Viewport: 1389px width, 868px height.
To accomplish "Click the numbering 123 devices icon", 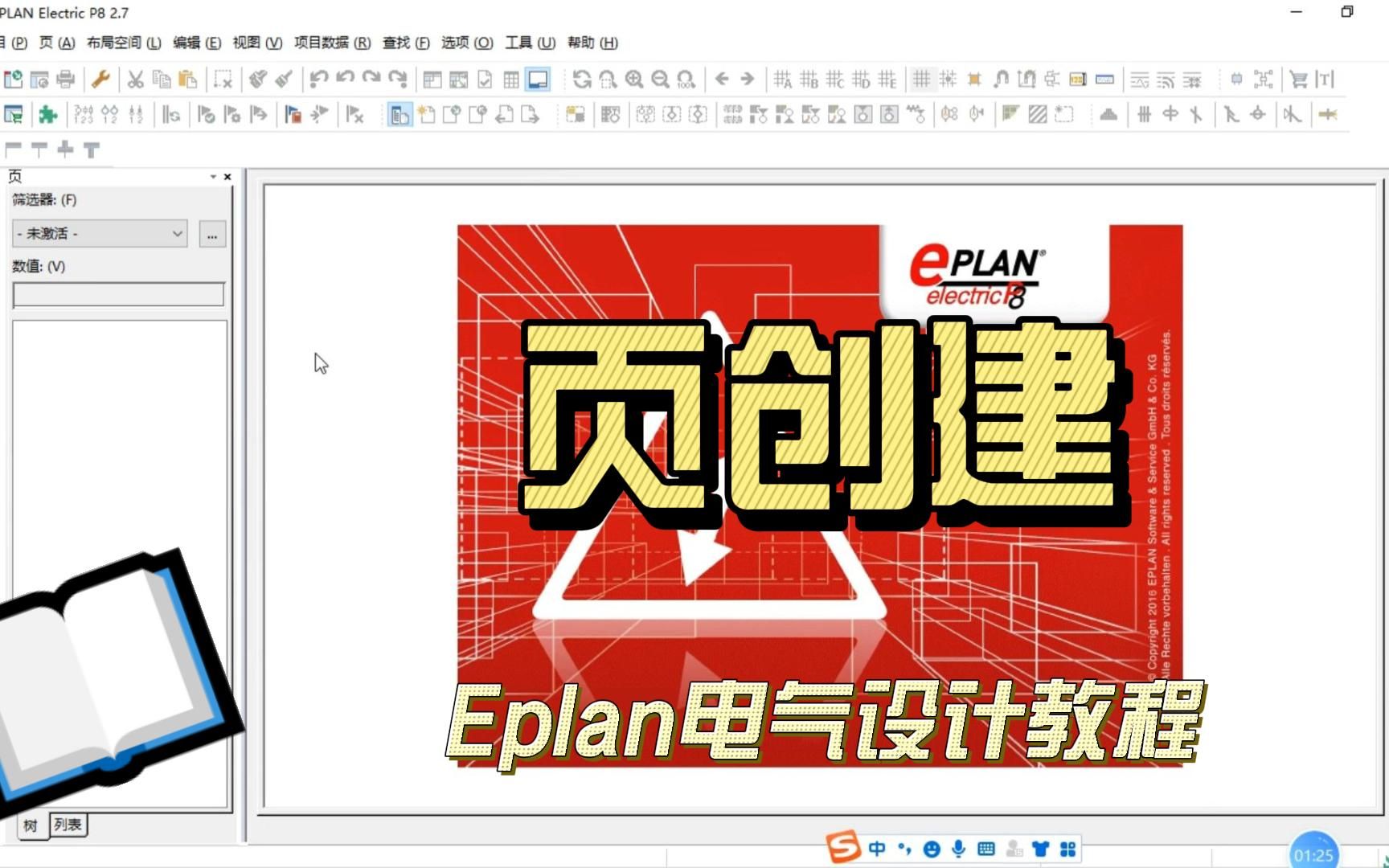I will [83, 114].
